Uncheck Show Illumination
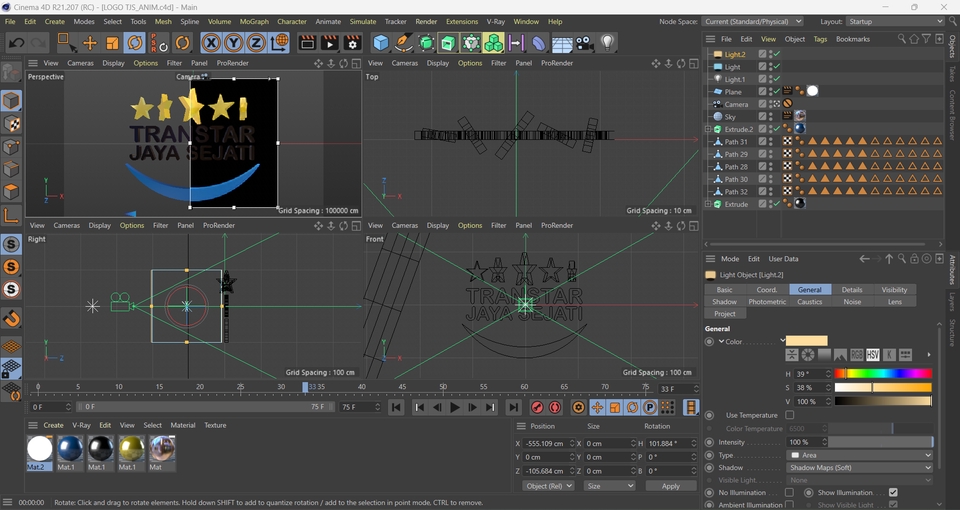This screenshot has height=510, width=960. pyautogui.click(x=893, y=492)
